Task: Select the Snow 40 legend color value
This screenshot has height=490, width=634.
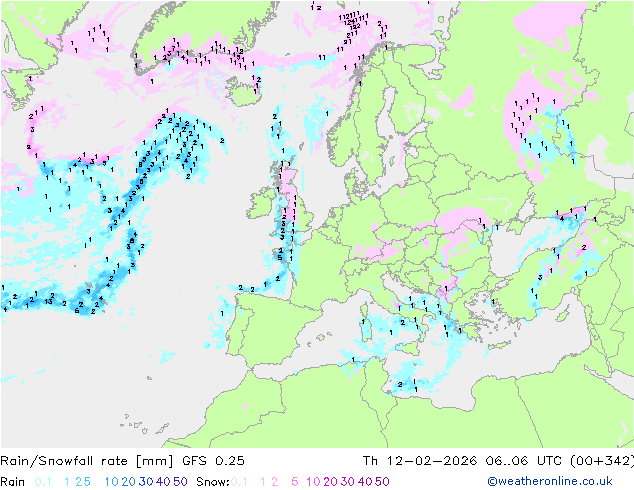Action: pos(365,482)
